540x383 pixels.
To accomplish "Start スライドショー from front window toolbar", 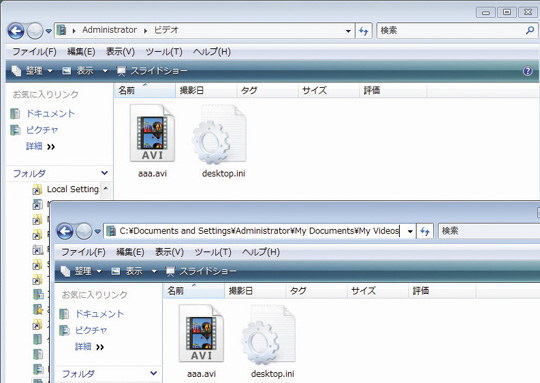I will [201, 271].
